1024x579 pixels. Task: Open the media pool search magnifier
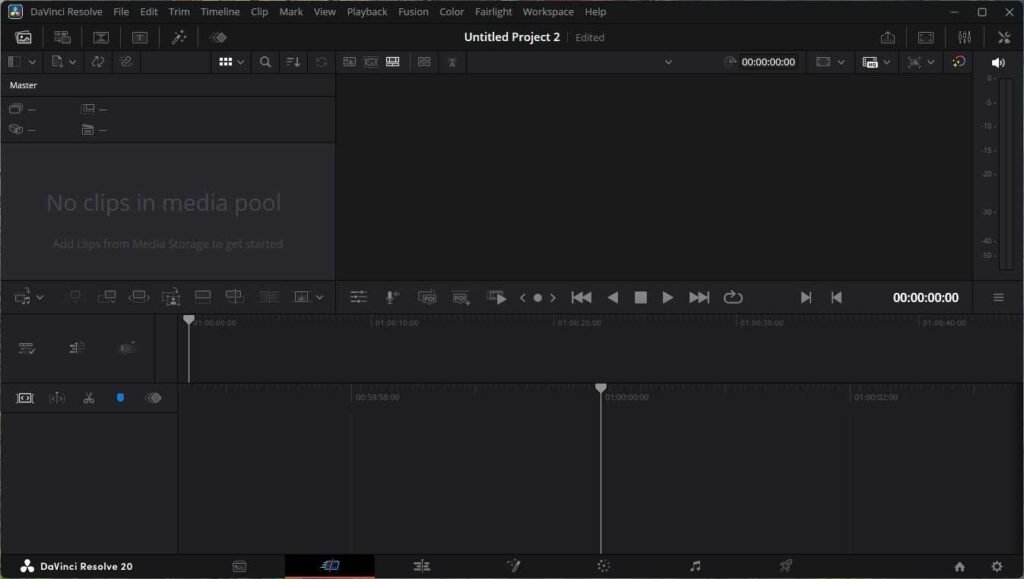pos(264,62)
